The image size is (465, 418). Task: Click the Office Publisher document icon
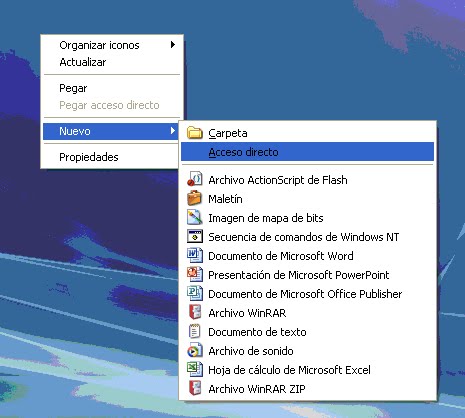[195, 293]
